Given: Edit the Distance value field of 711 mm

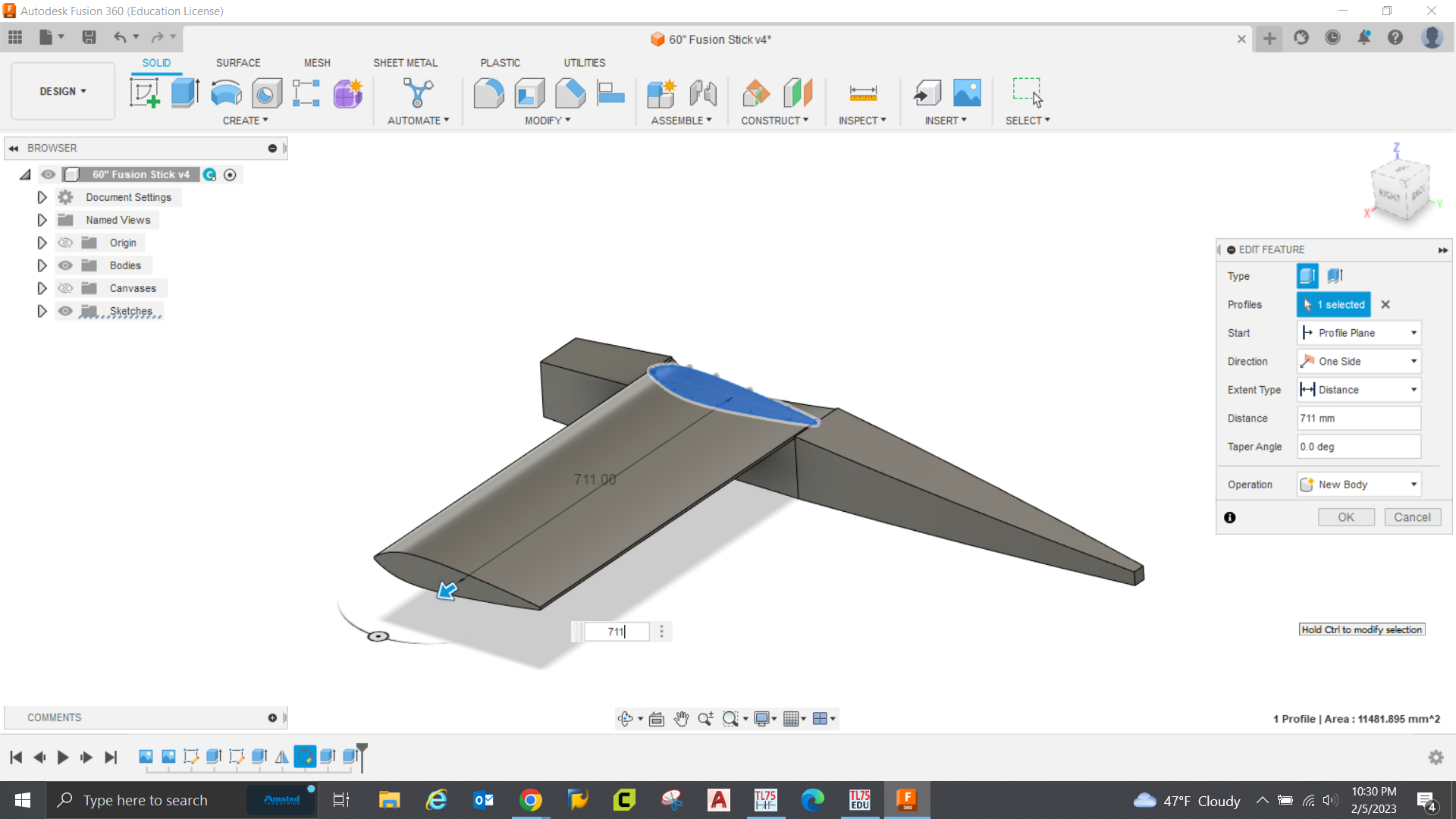Looking at the screenshot, I should coord(1357,418).
